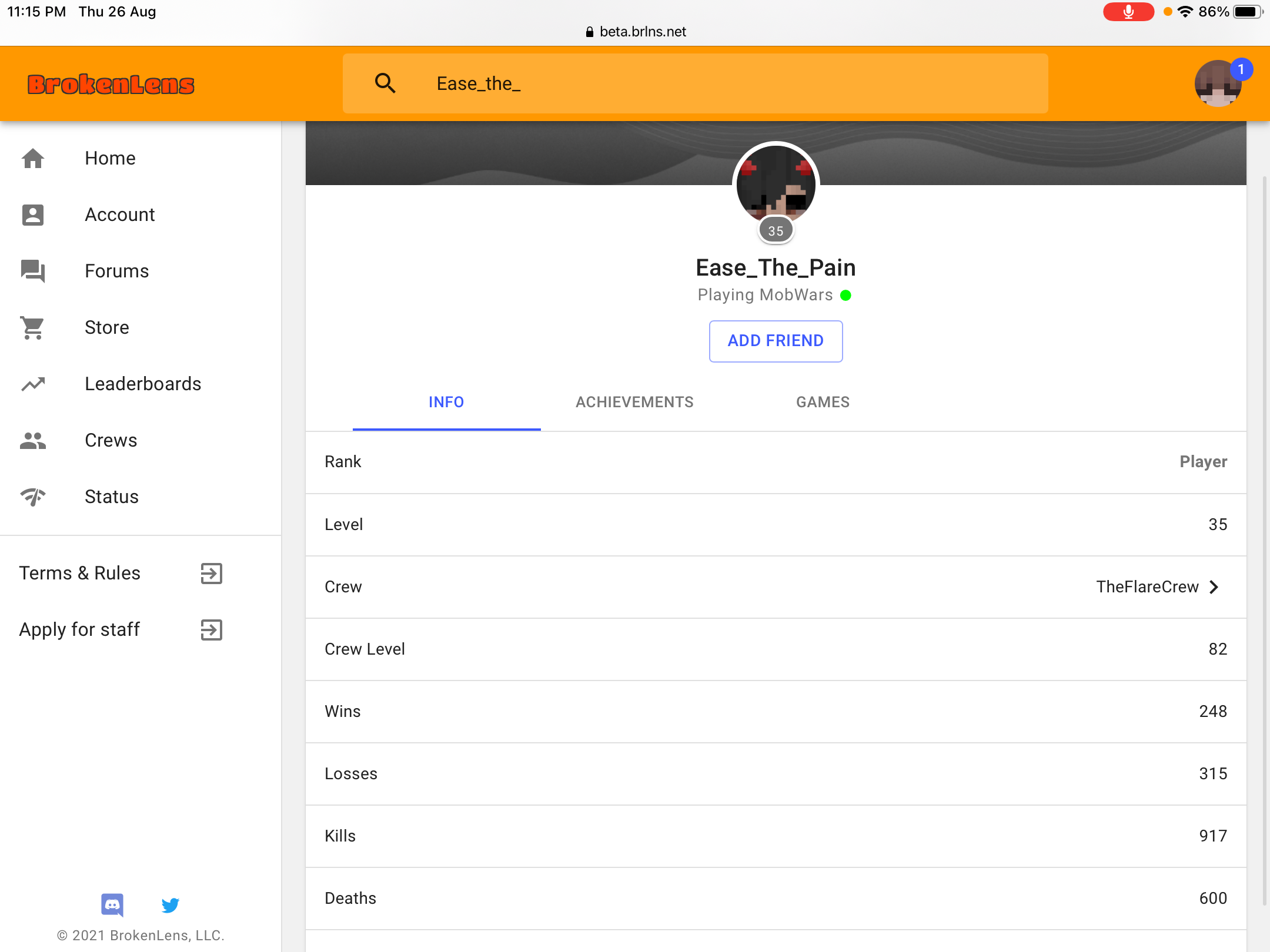Screen dimensions: 1270x952
Task: Tap the Wi-Fi icon in status bar
Action: [x=1185, y=12]
